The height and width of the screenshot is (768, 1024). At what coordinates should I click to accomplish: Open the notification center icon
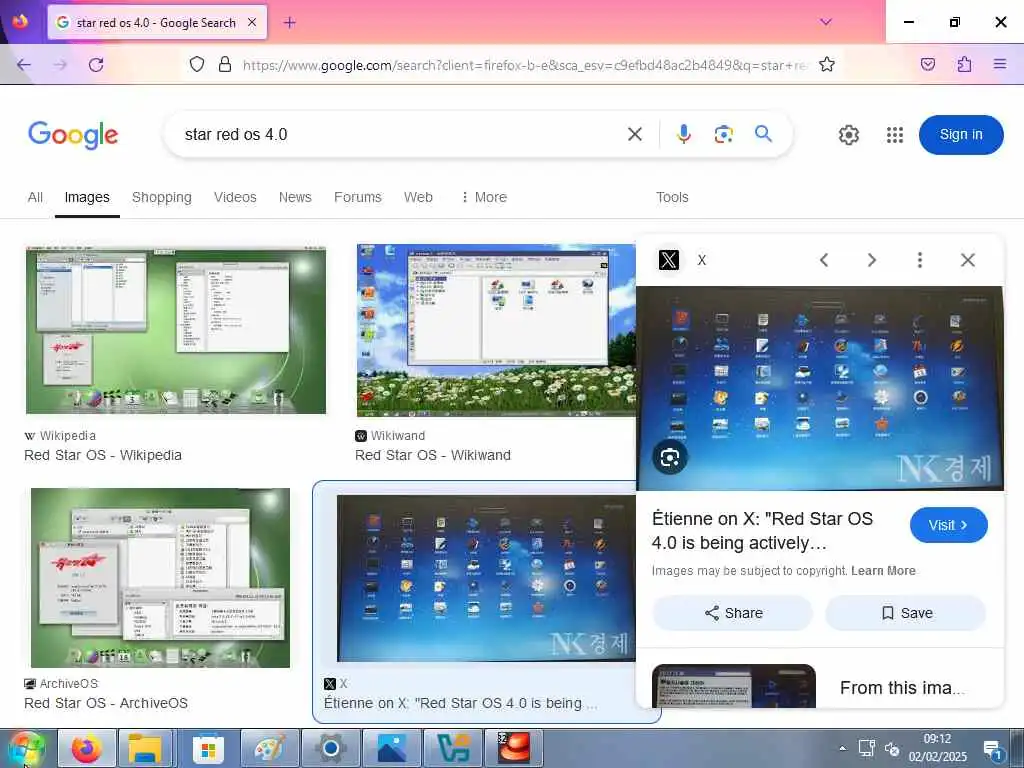(x=993, y=750)
